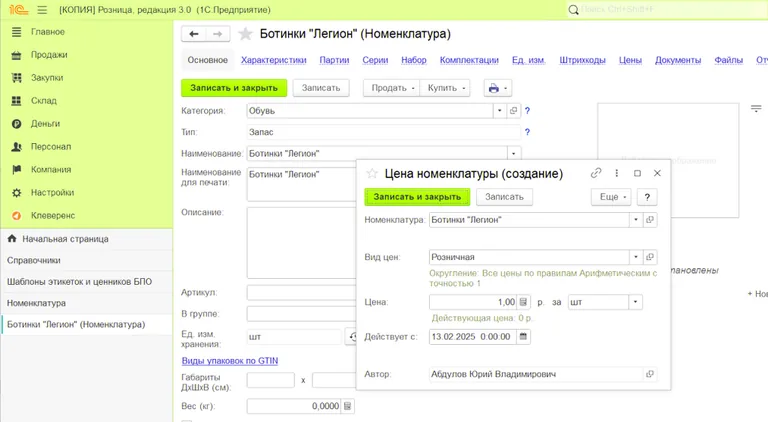Open Склад section
Screen dimensions: 768x422
click(44, 101)
